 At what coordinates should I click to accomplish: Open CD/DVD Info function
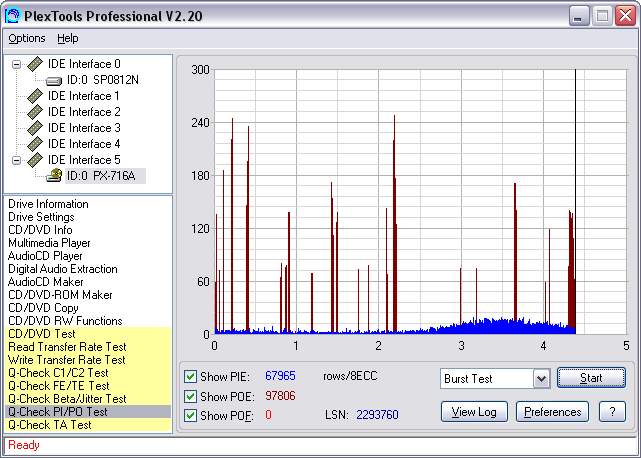(40, 230)
